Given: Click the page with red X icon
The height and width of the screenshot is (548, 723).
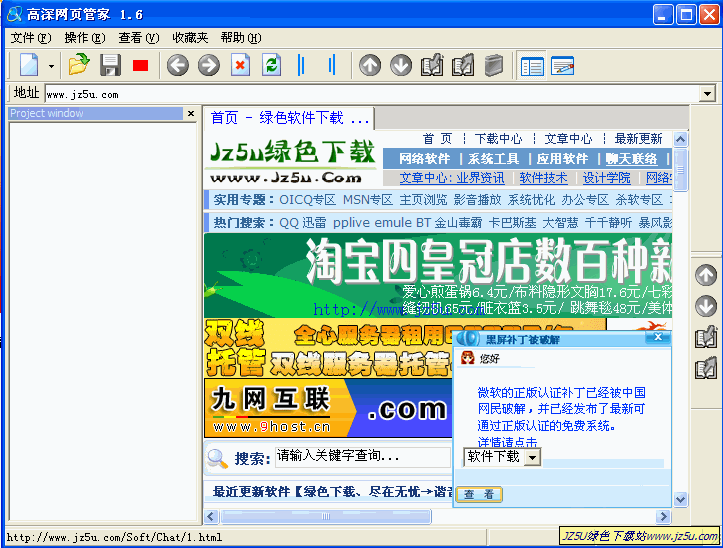Looking at the screenshot, I should click(x=240, y=65).
